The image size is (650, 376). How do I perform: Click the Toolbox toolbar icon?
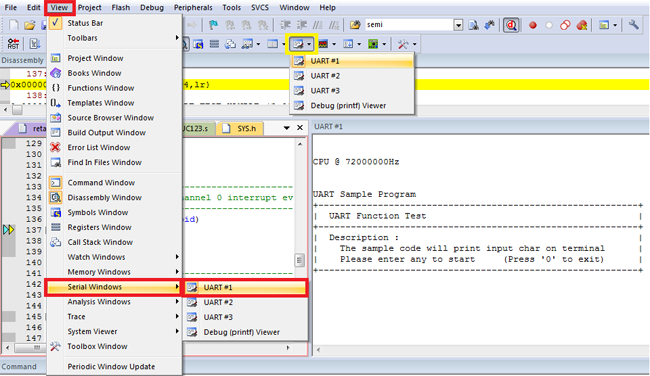point(403,44)
